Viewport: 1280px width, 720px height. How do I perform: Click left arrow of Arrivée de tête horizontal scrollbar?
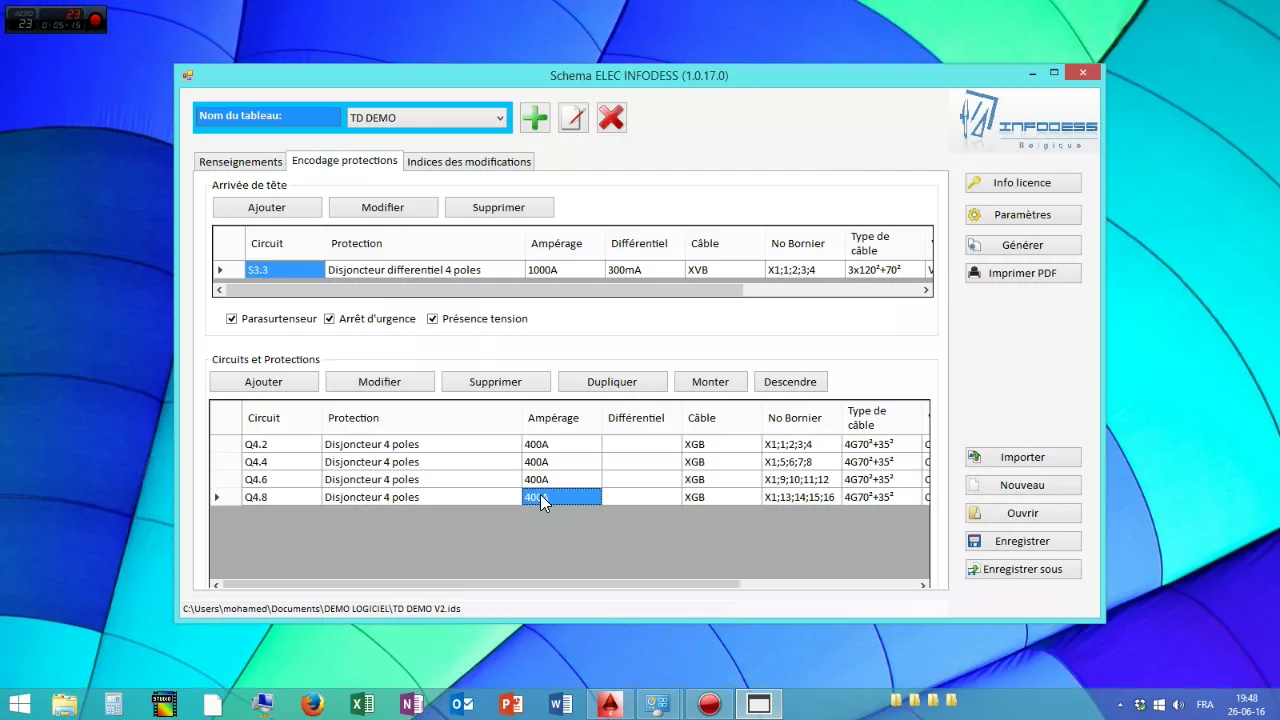point(219,290)
